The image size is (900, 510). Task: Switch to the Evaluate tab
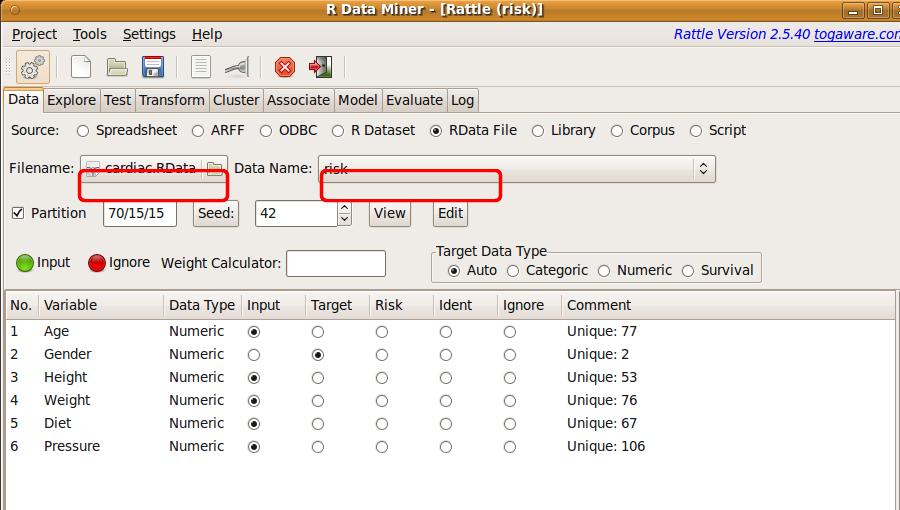point(414,100)
